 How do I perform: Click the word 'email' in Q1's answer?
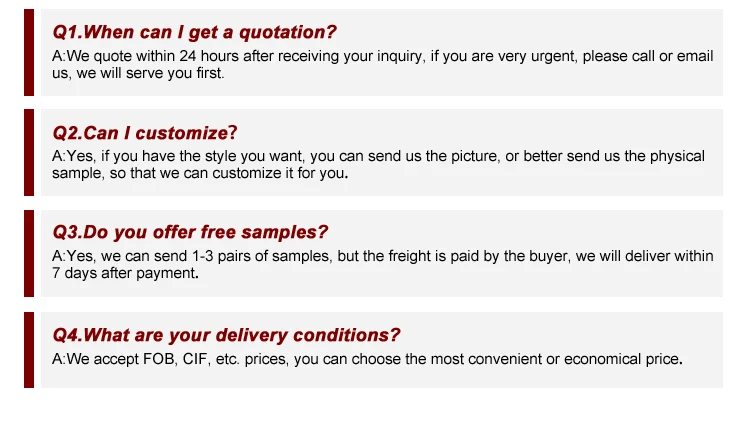694,56
